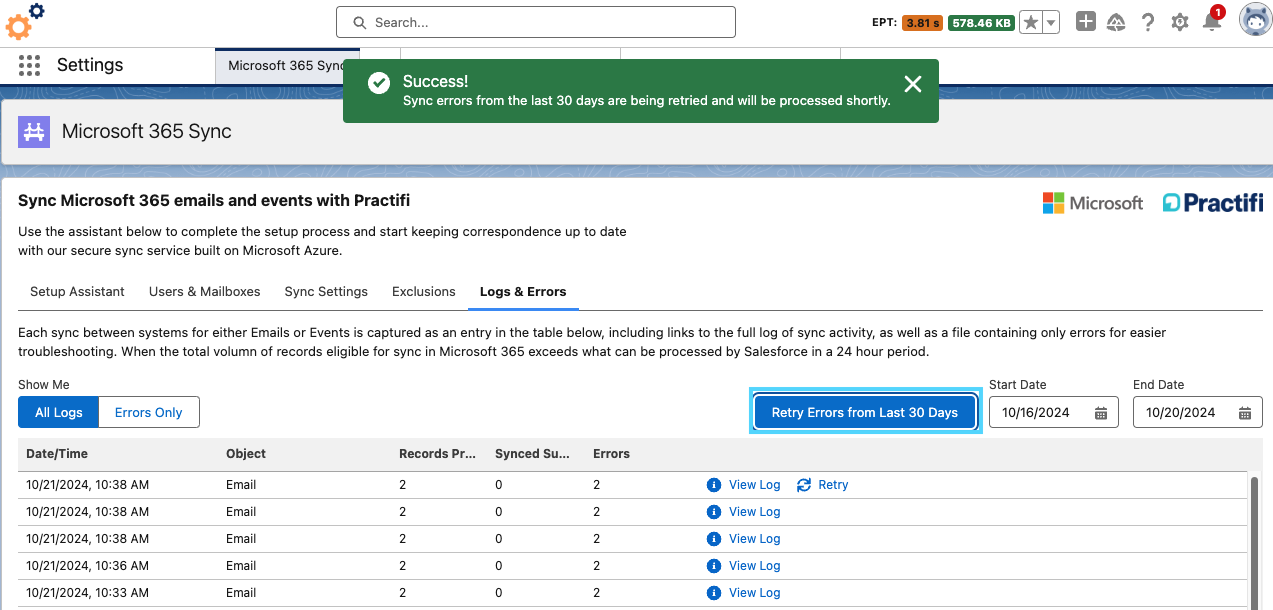This screenshot has height=610, width=1273.
Task: Click the global actions plus icon
Action: [1086, 22]
